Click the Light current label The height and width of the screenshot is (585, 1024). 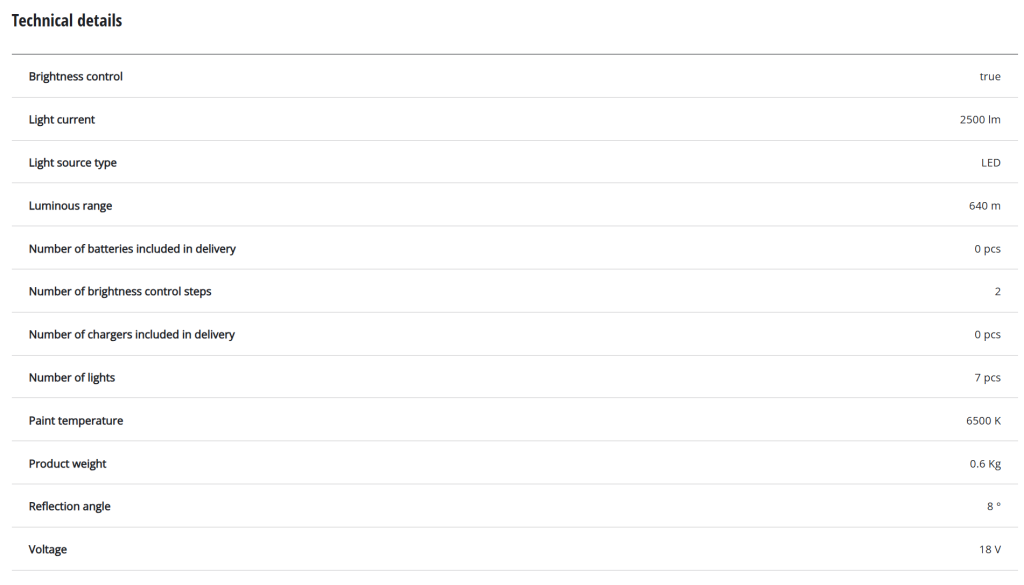62,120
